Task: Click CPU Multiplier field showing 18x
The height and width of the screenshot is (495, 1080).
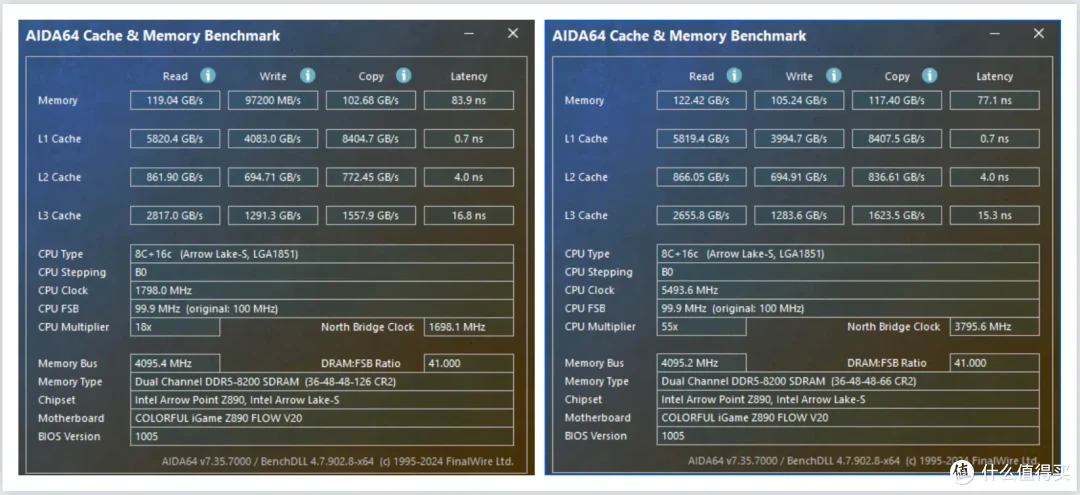Action: 175,327
